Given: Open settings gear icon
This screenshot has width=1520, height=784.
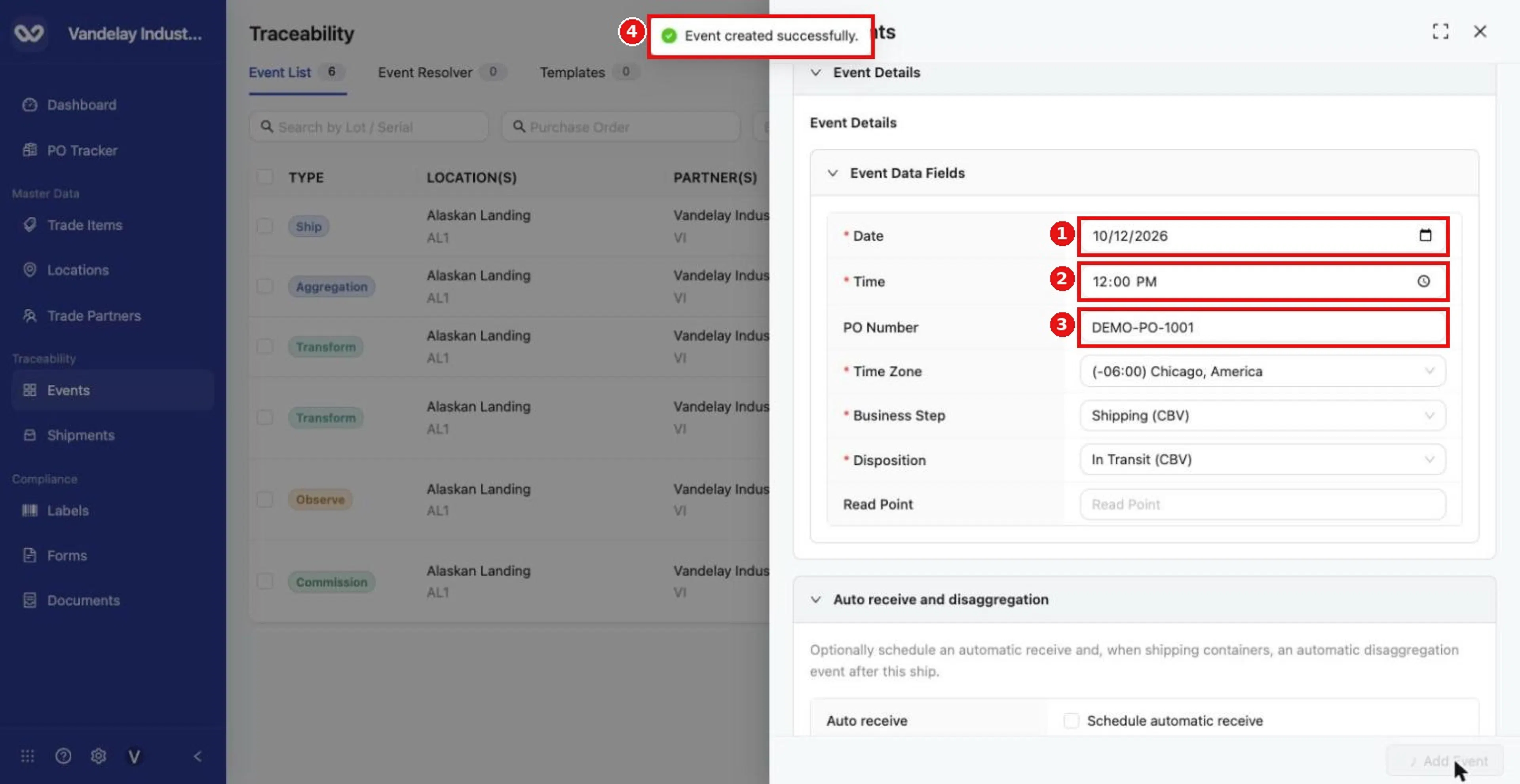Looking at the screenshot, I should point(99,756).
